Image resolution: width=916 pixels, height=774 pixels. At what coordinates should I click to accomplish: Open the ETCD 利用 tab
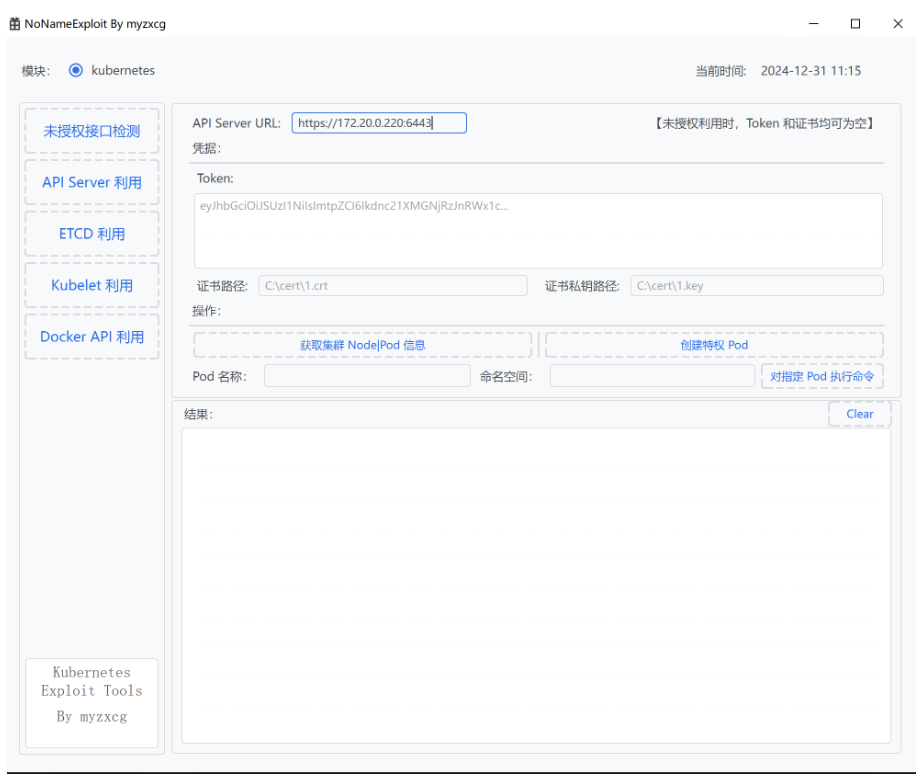(92, 234)
